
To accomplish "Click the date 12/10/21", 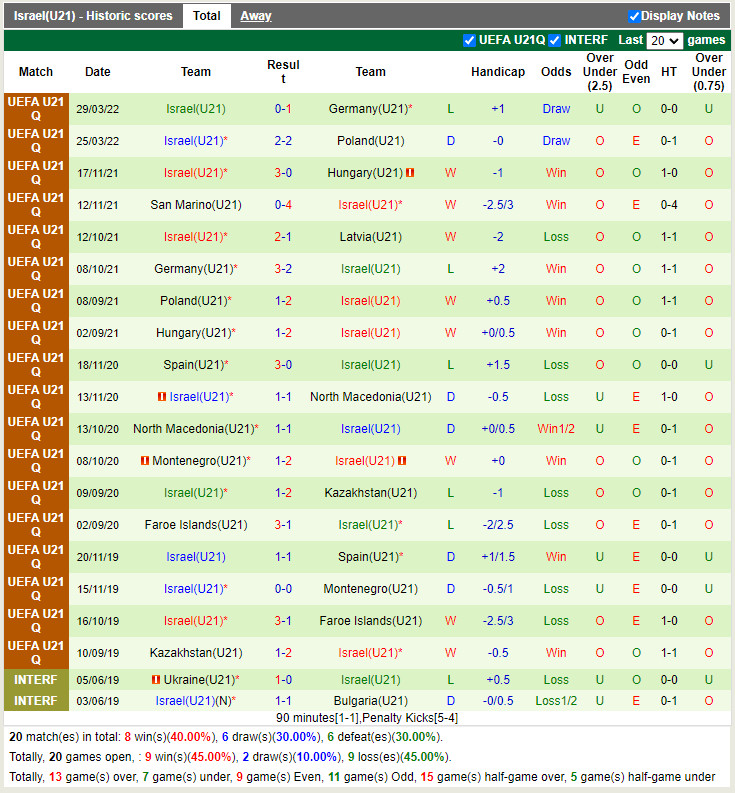I will coord(98,237).
